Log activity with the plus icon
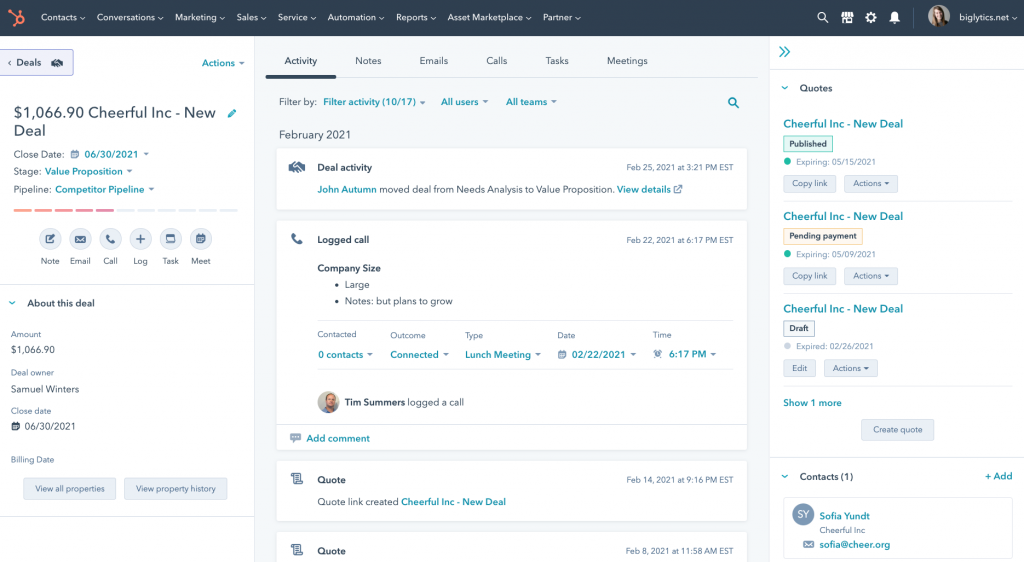Viewport: 1024px width, 562px height. [x=140, y=239]
